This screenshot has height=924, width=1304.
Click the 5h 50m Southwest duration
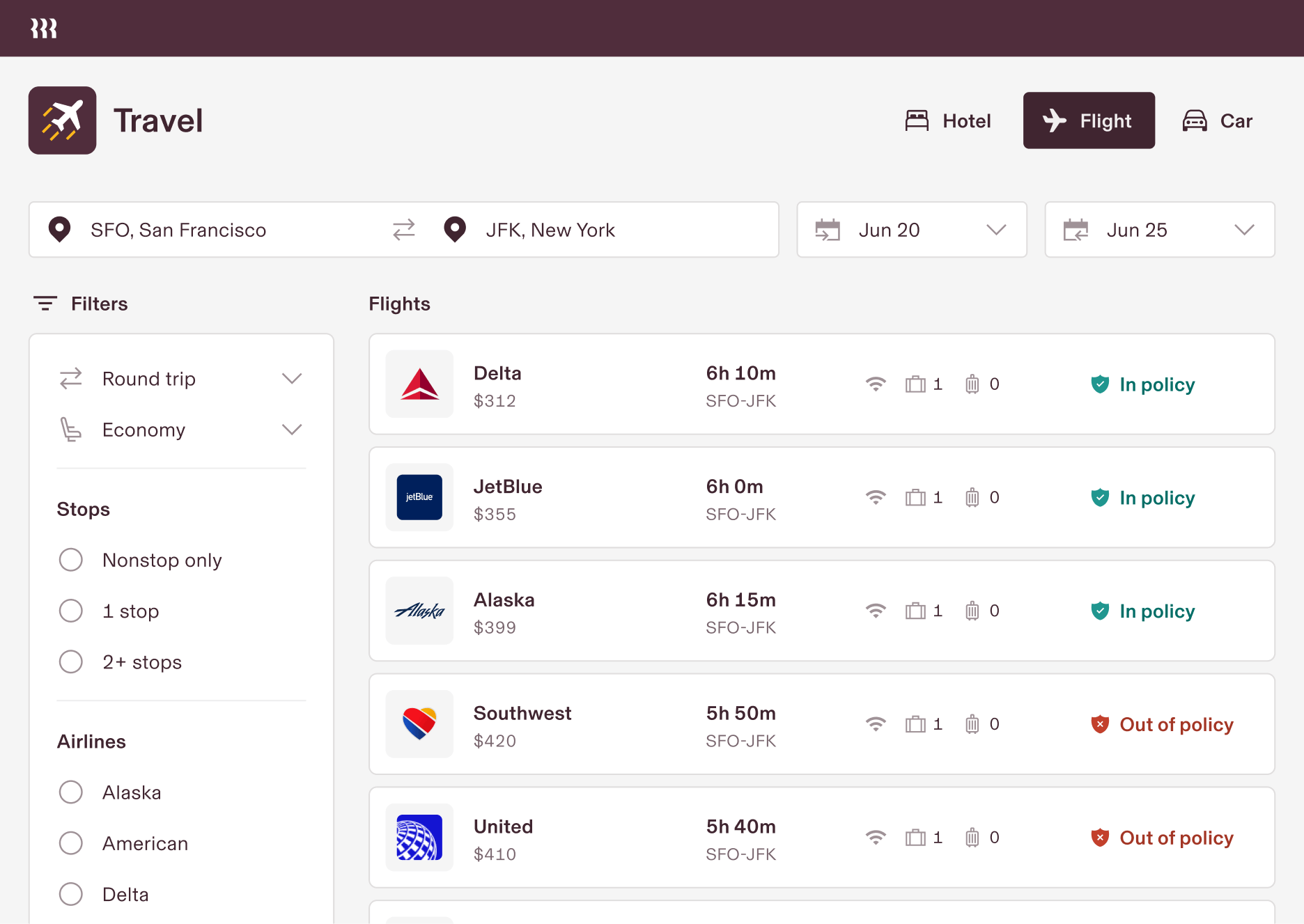(740, 713)
